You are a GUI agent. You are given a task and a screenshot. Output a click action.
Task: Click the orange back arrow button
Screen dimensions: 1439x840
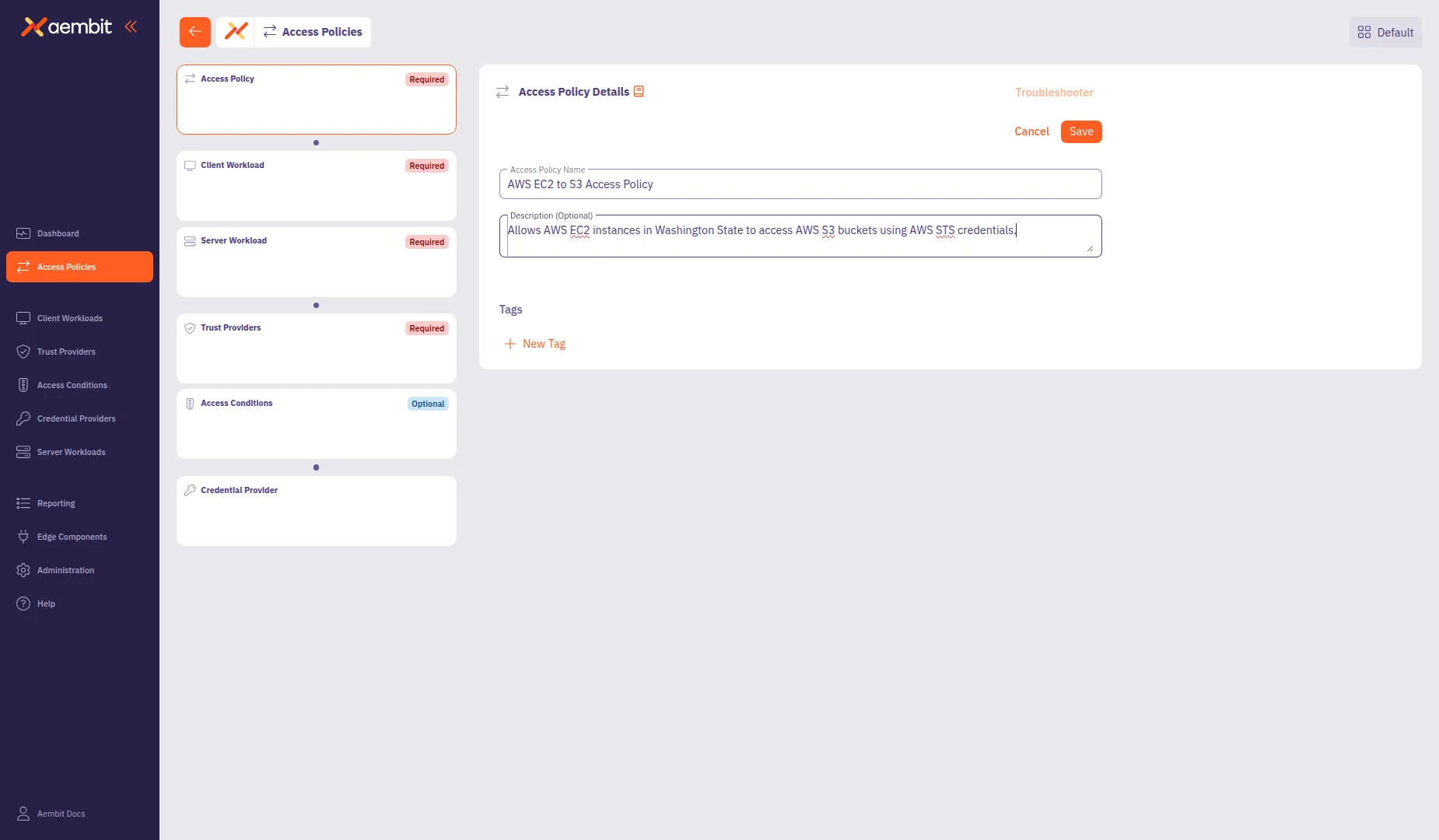pyautogui.click(x=194, y=32)
